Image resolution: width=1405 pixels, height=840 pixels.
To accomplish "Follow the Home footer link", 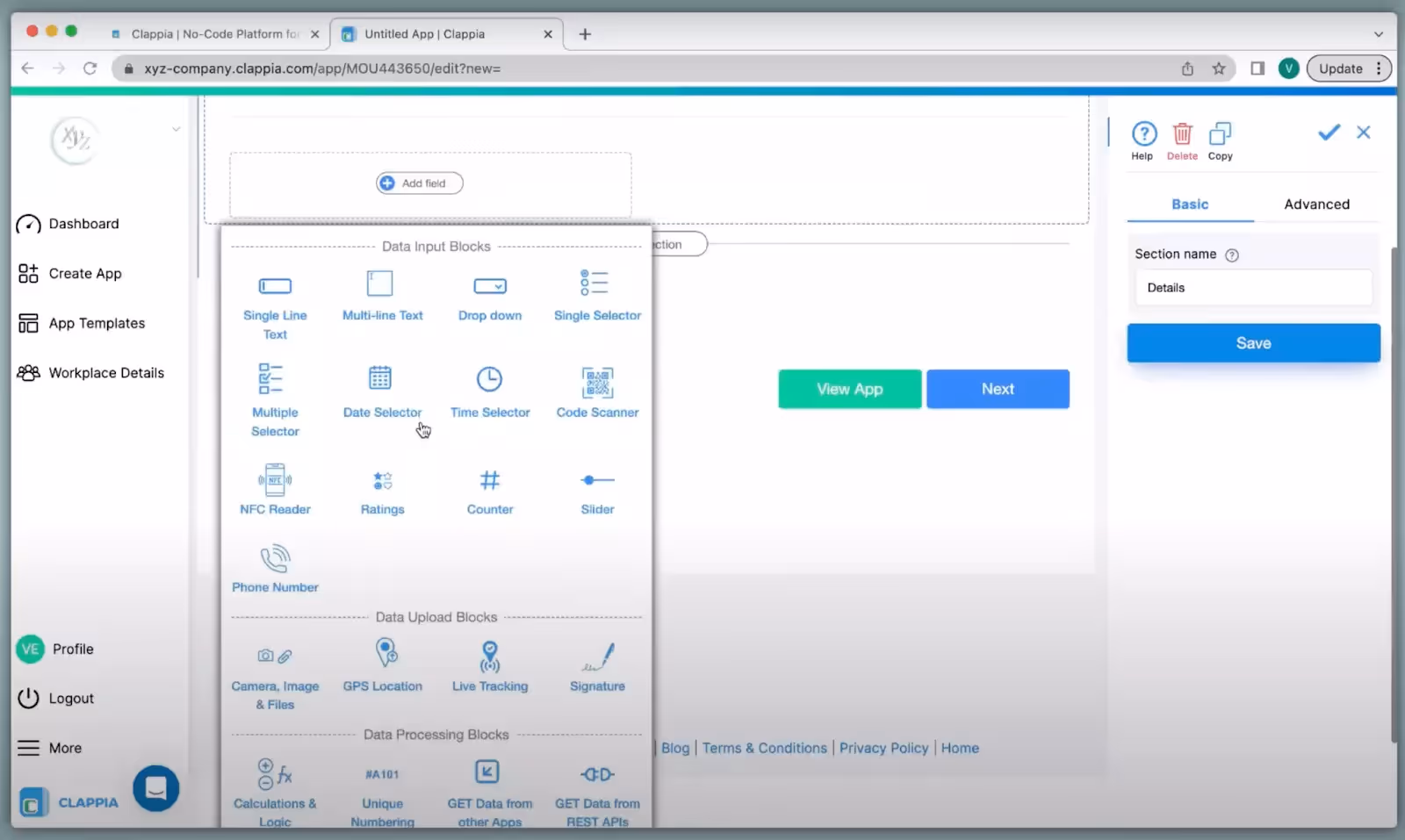I will pos(960,748).
